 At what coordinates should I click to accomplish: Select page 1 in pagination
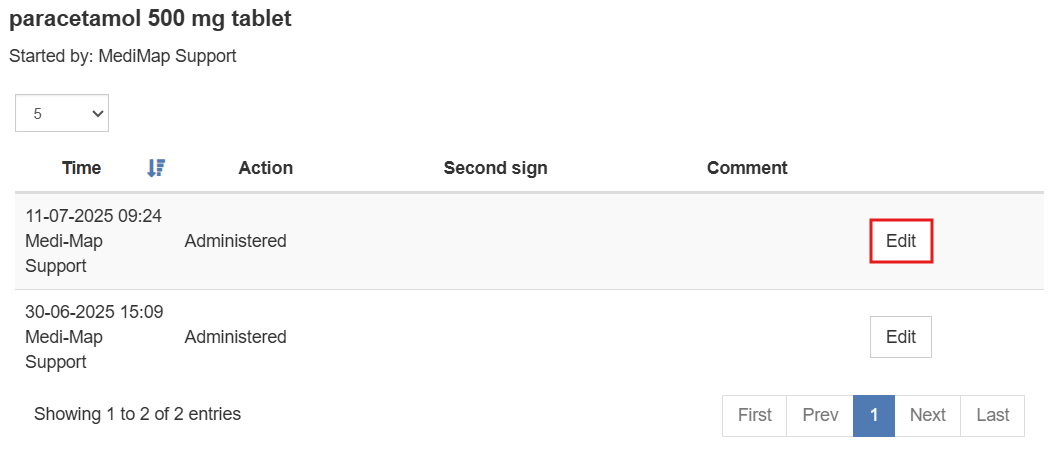click(874, 415)
